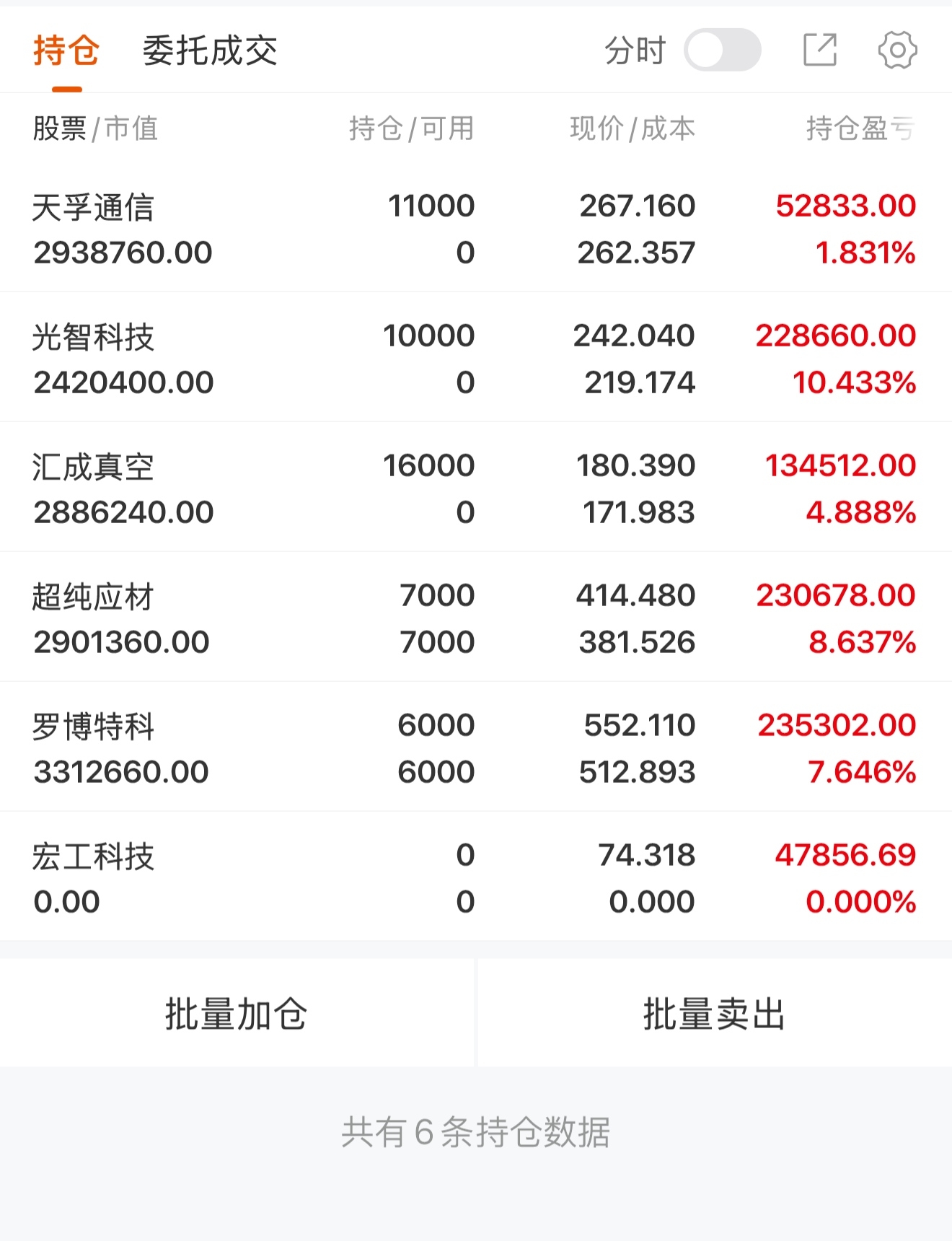Switch to the 委托成交 tab
Screen dimensions: 952x1241
(x=210, y=51)
